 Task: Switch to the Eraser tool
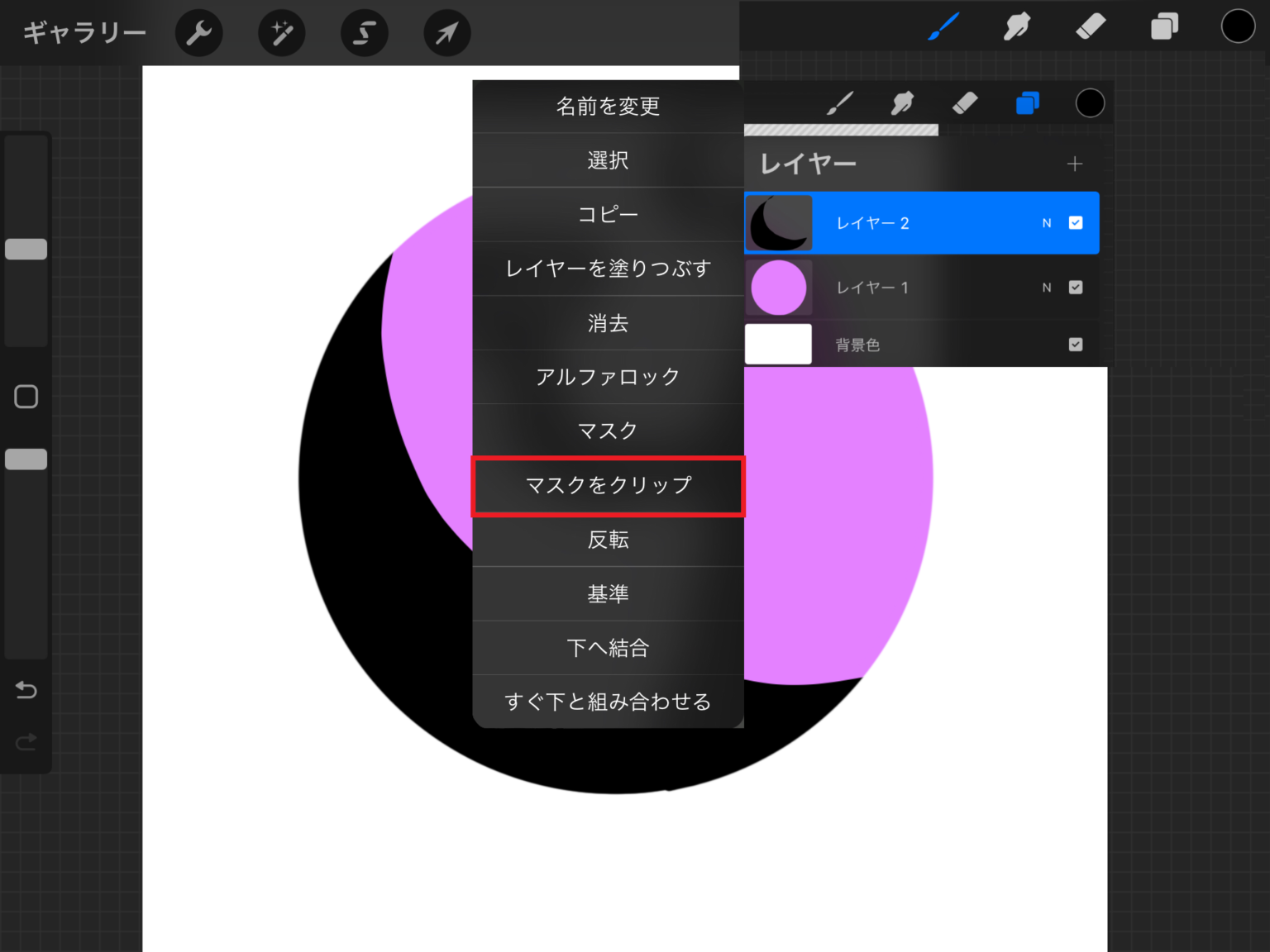click(x=1090, y=26)
